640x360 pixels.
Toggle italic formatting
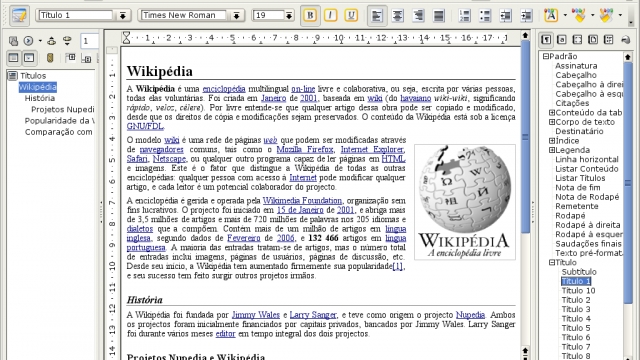tap(330, 16)
